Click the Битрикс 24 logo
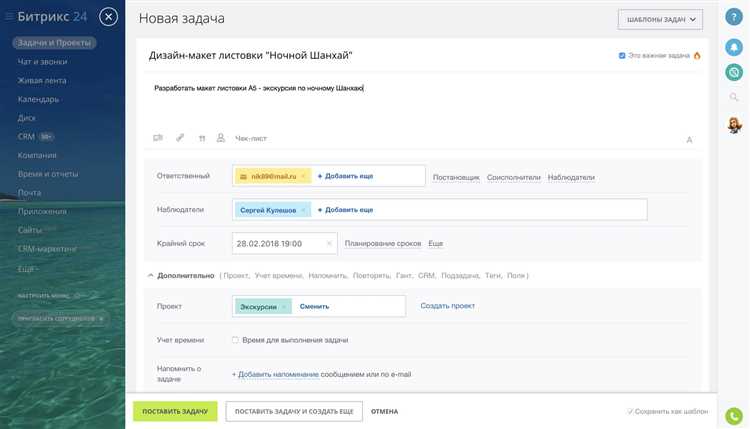The image size is (750, 429). point(52,17)
